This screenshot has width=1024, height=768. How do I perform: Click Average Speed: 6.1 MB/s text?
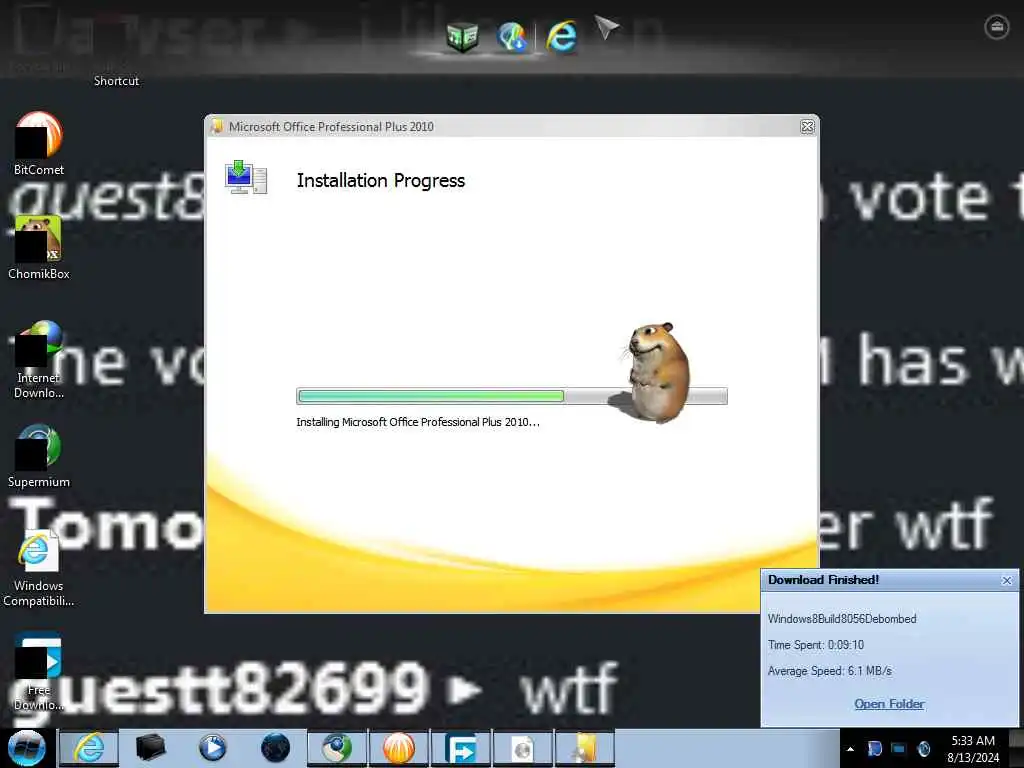coord(829,671)
